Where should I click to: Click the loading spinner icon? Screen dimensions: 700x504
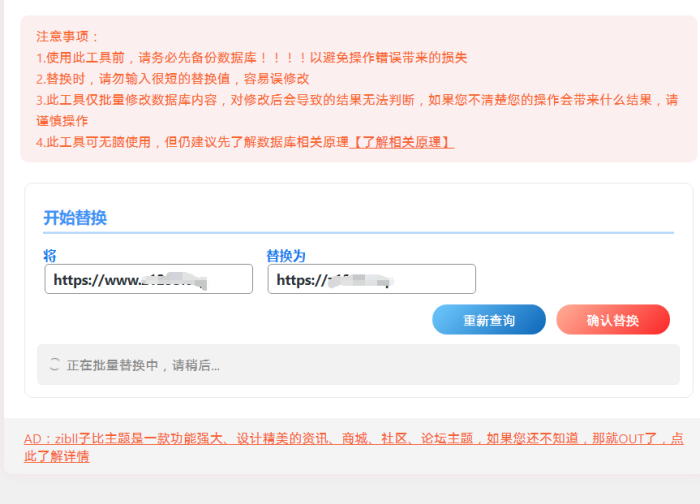54,364
